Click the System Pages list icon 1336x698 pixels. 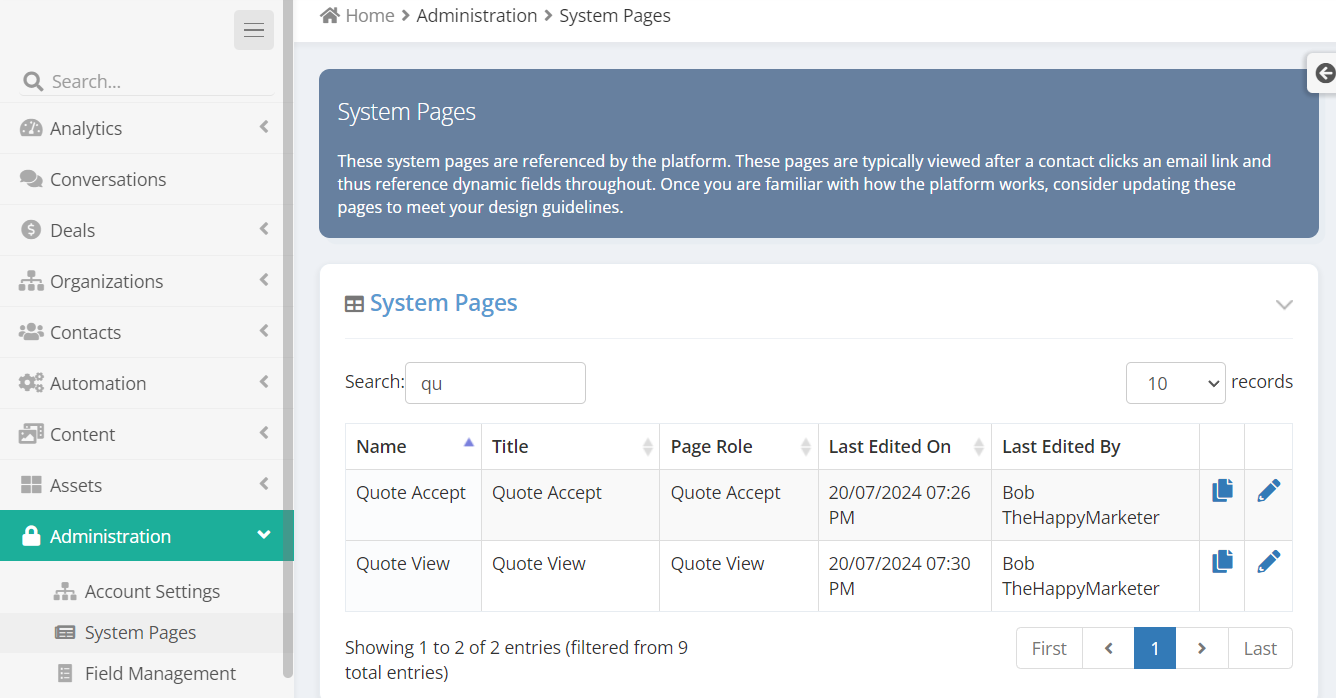[65, 633]
